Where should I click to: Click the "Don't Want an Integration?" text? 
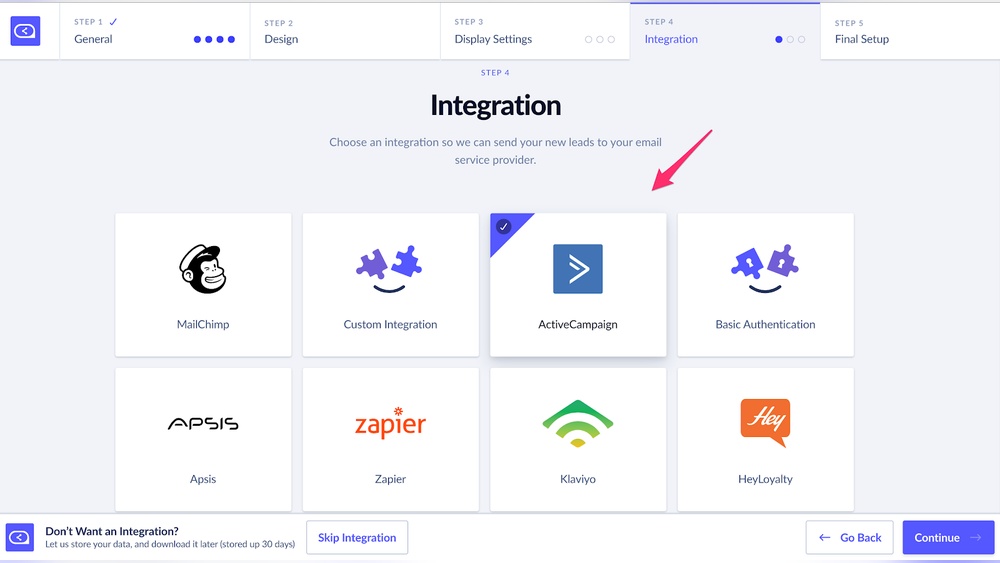(x=112, y=531)
